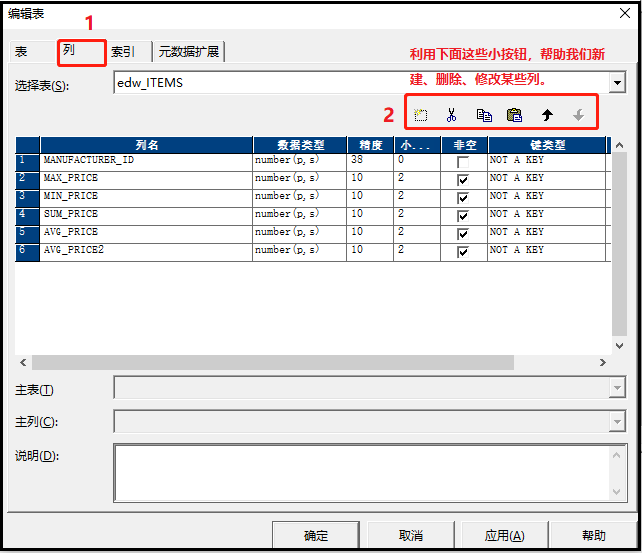Click the scroll down arrow in 说明 box
Viewport: 642px width, 553px height.
[x=617, y=492]
